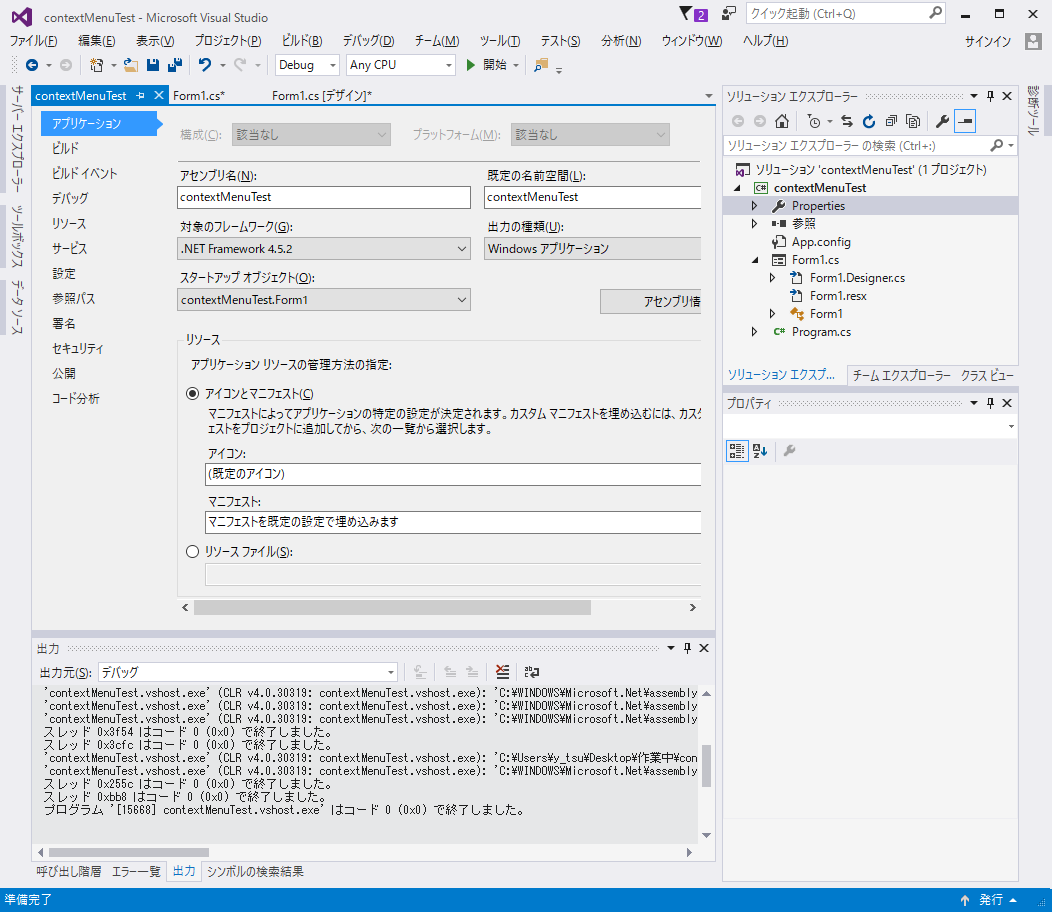Open the Symbol search results tab
Viewport: 1052px width, 912px height.
coord(255,872)
